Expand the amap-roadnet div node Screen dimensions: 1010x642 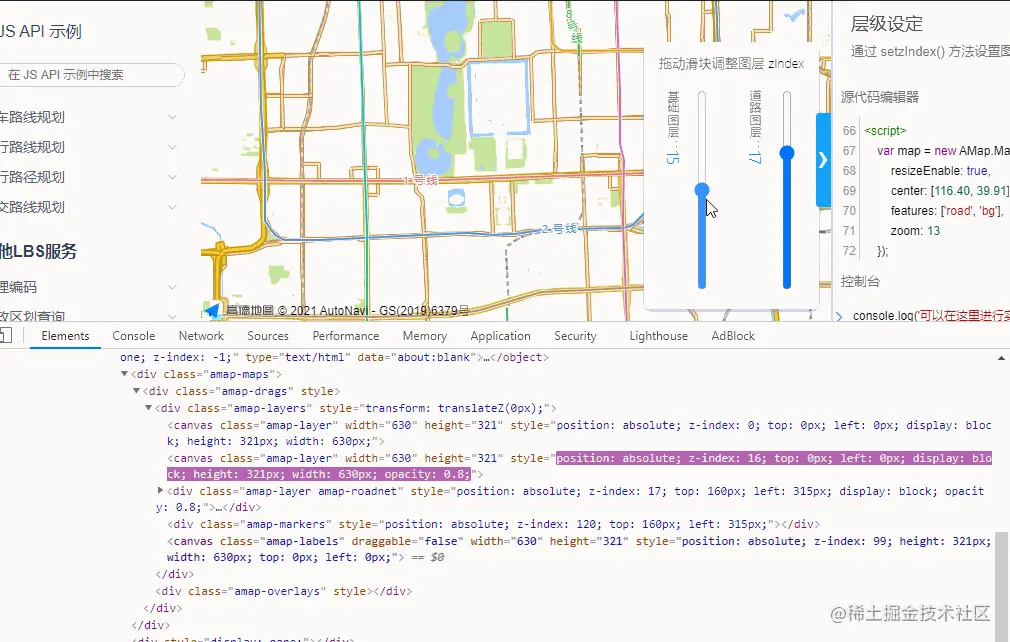[x=160, y=491]
